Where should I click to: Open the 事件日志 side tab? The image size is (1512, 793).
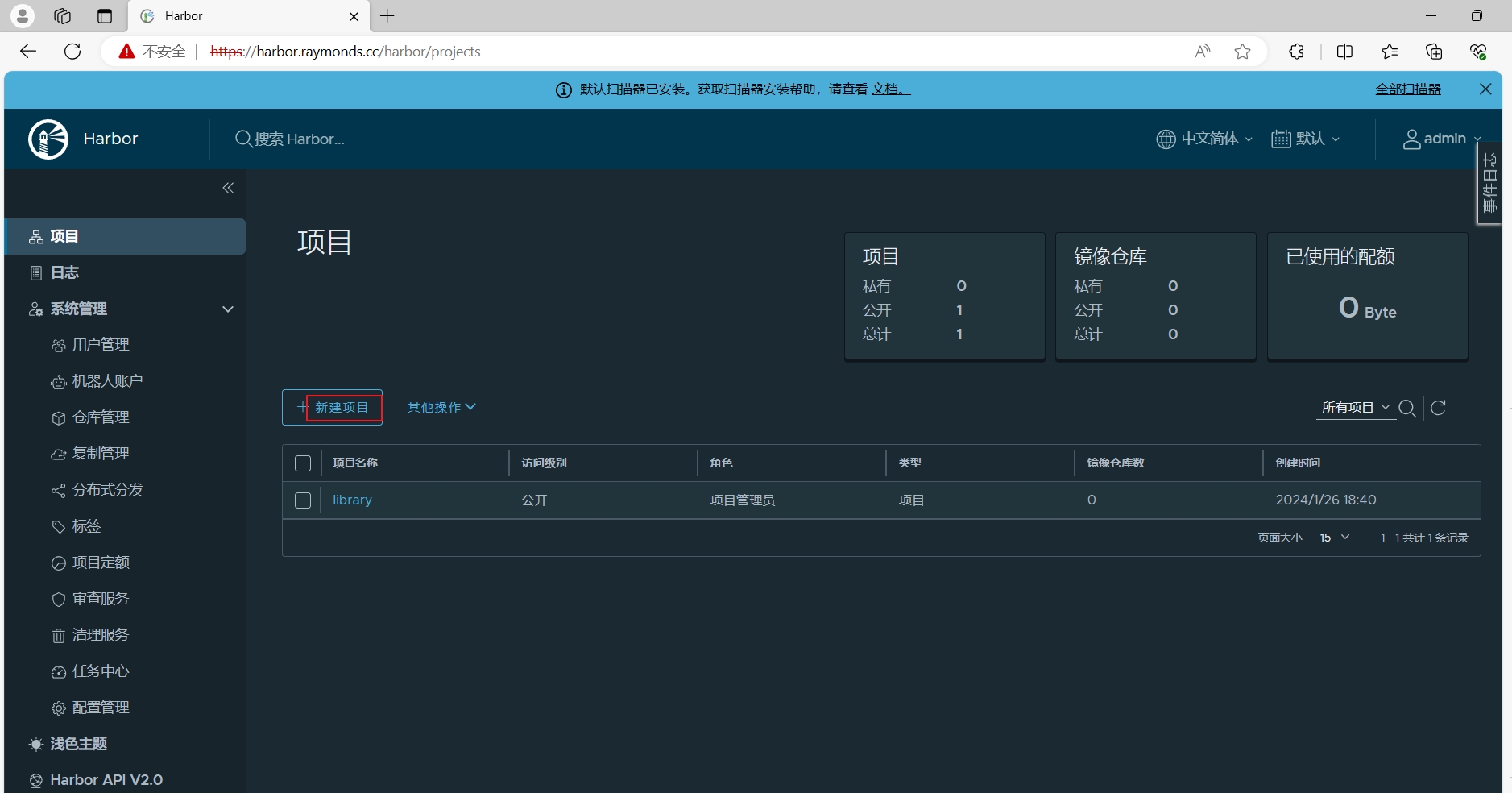click(1489, 183)
